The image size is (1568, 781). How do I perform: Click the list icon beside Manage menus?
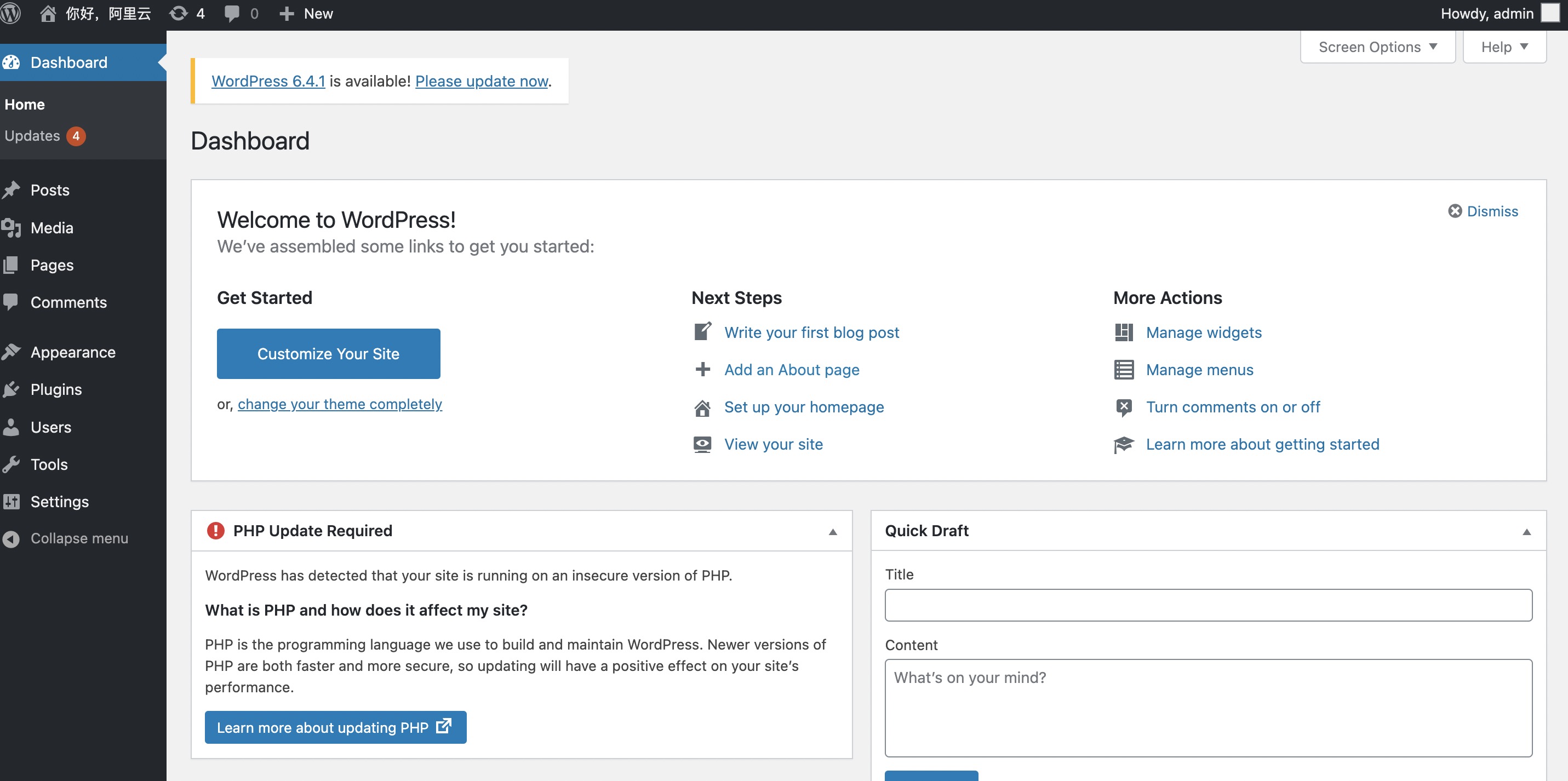pyautogui.click(x=1124, y=369)
